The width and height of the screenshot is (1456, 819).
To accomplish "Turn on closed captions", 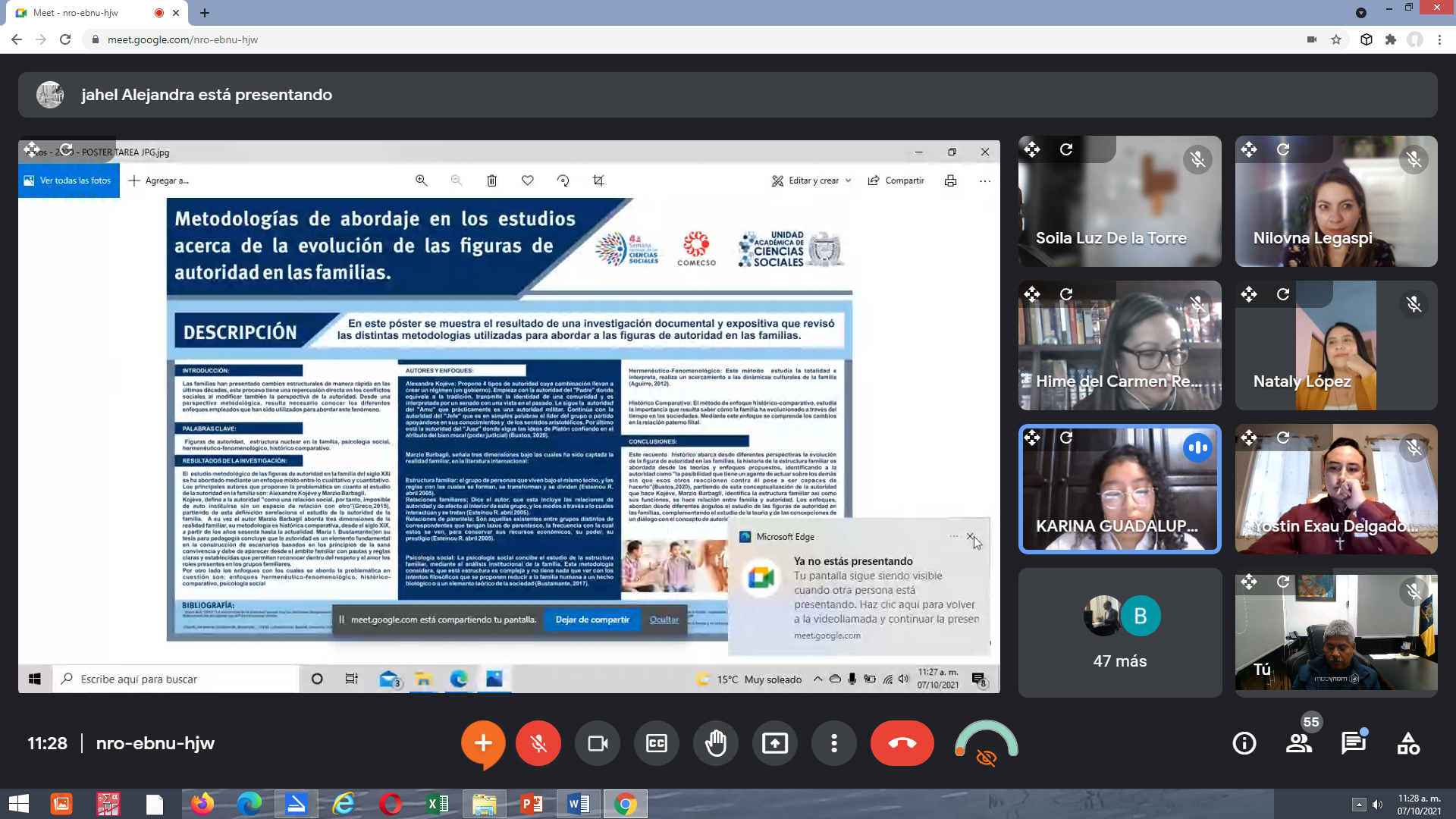I will click(x=657, y=743).
